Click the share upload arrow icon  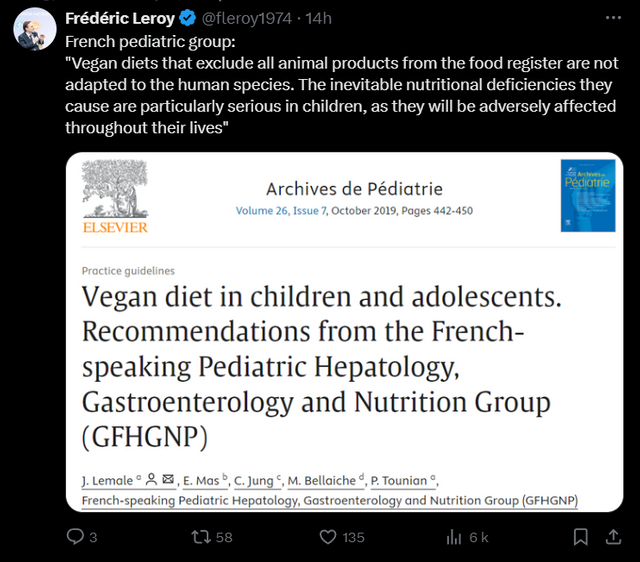613,537
